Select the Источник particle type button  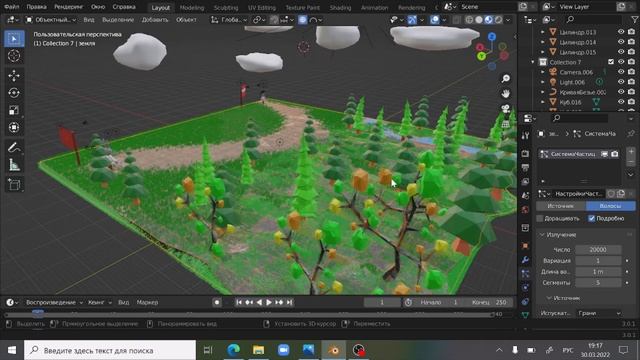click(x=560, y=206)
